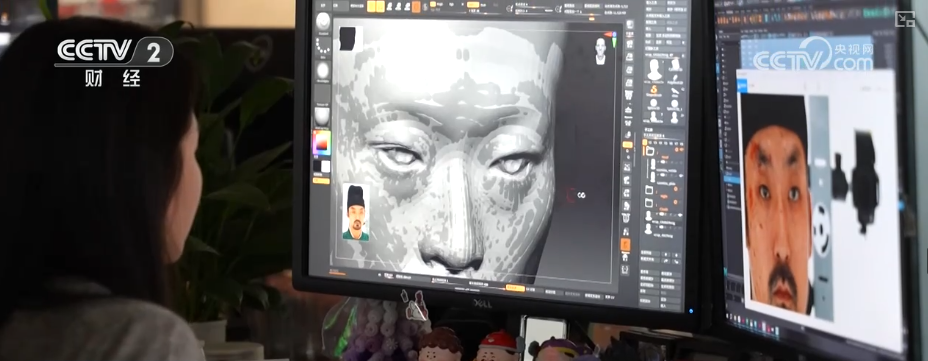The width and height of the screenshot is (928, 361).
Task: Pick a color from the color picker square
Action: point(323,143)
